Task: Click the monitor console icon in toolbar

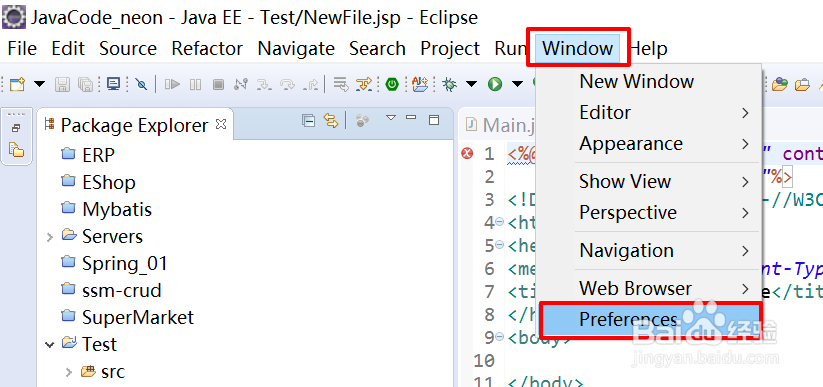Action: pos(113,84)
